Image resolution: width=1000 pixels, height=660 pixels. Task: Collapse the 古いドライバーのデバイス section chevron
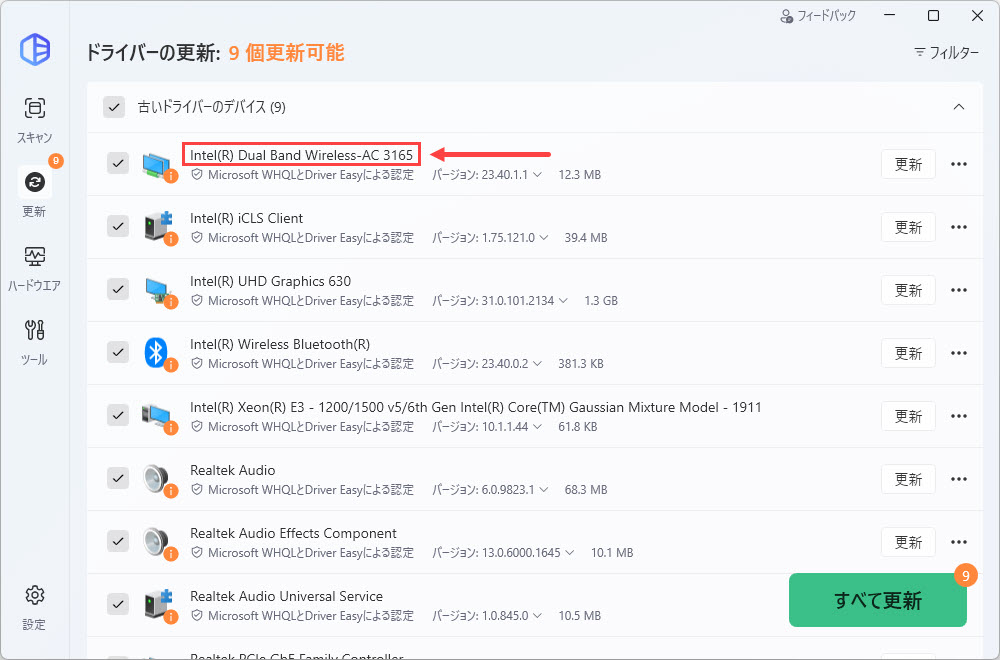[x=959, y=107]
